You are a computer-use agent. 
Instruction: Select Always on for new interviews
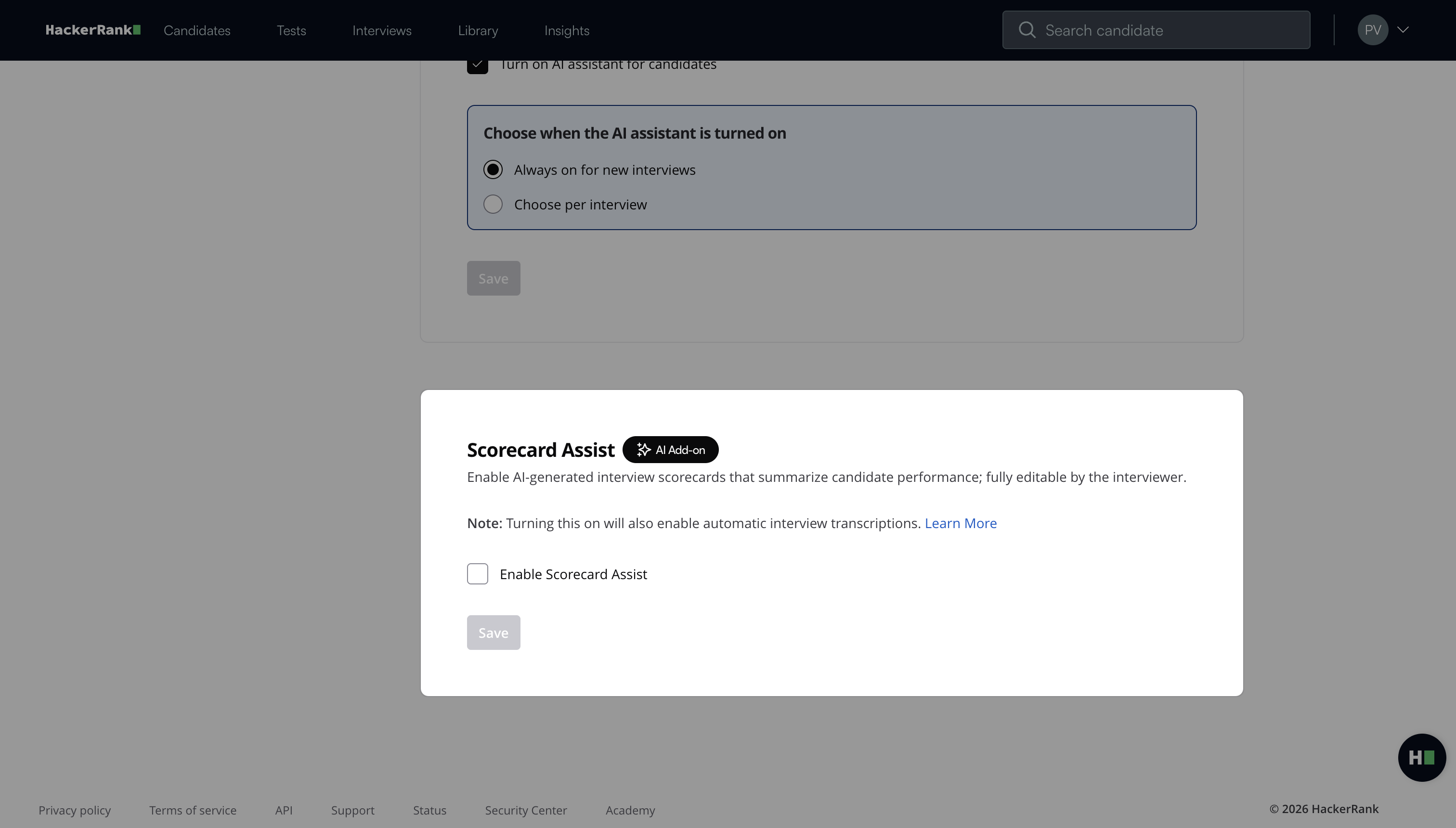pos(493,169)
